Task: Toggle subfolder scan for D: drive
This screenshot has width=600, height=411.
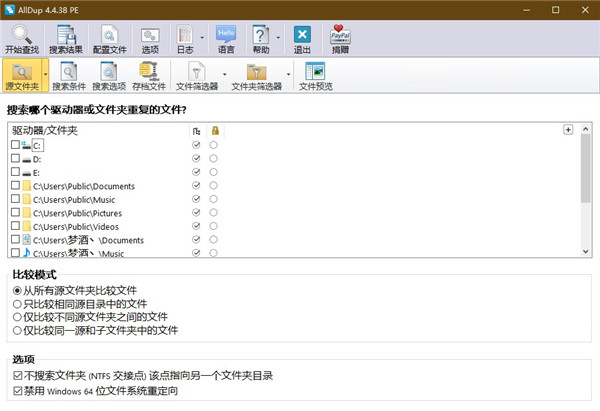Action: (x=196, y=158)
